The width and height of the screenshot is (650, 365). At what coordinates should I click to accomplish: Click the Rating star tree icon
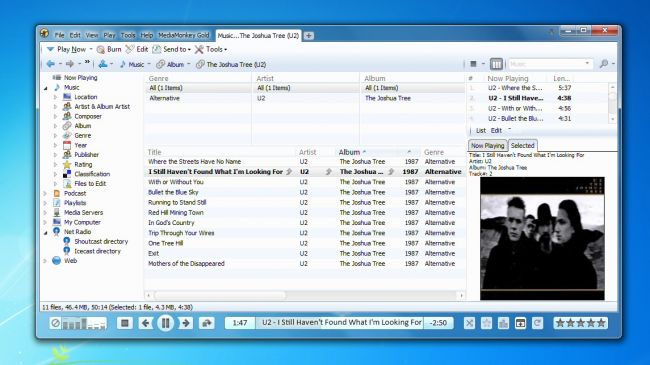tap(67, 164)
